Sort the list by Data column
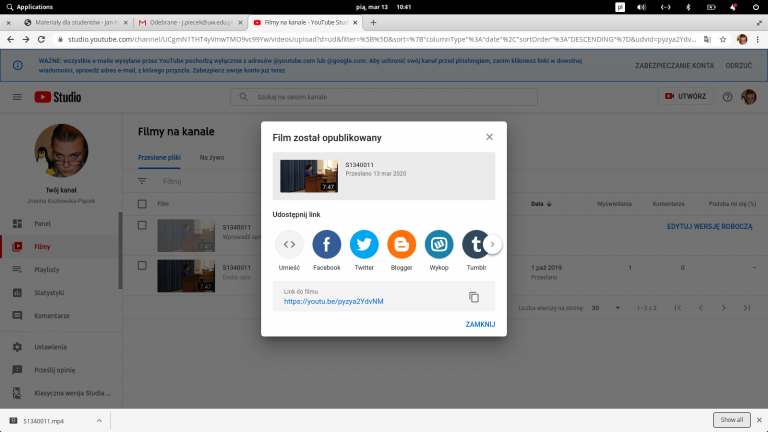The width and height of the screenshot is (768, 432). pyautogui.click(x=541, y=204)
